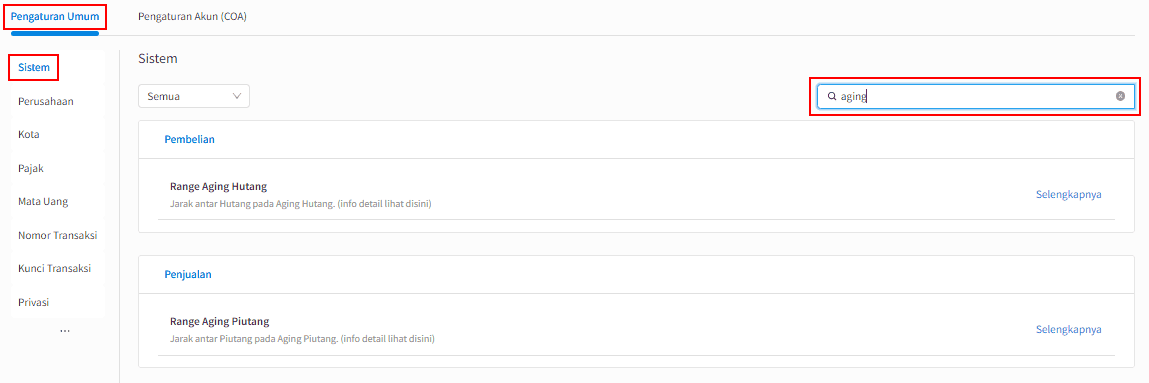Click into the aging search input
1149x383 pixels.
975,96
